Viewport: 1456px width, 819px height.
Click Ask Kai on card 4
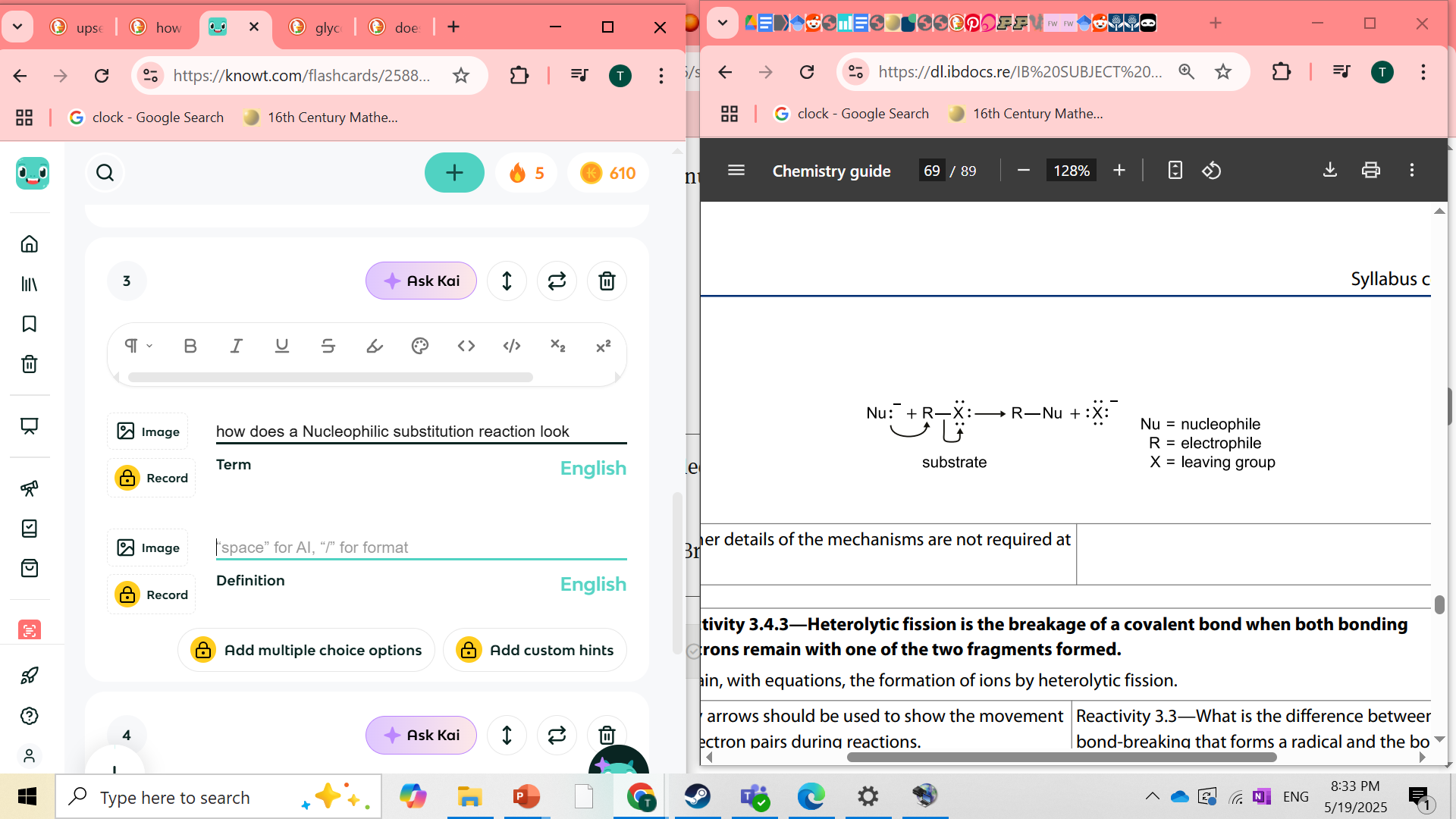tap(421, 735)
